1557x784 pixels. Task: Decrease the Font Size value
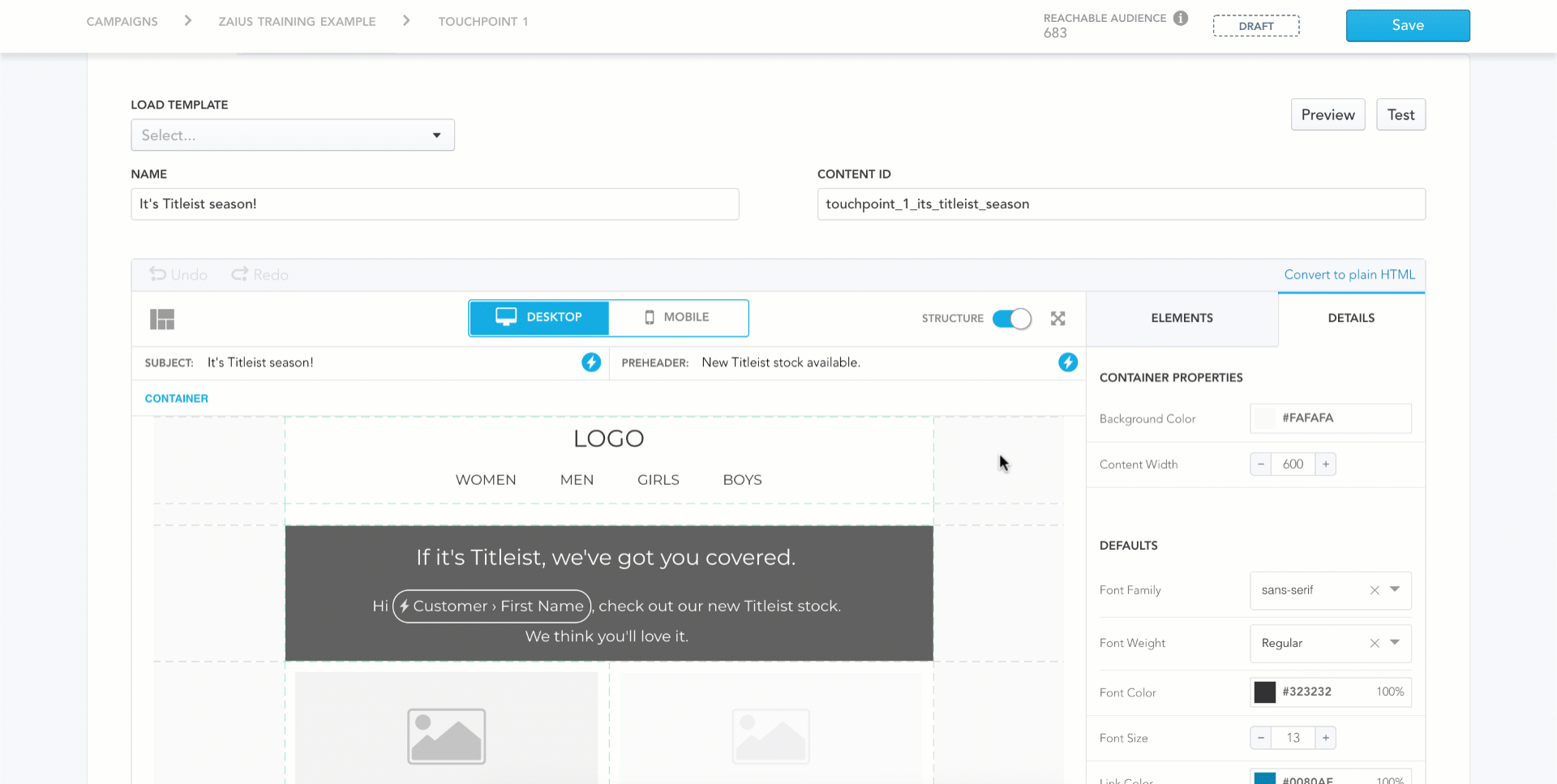coord(1260,738)
